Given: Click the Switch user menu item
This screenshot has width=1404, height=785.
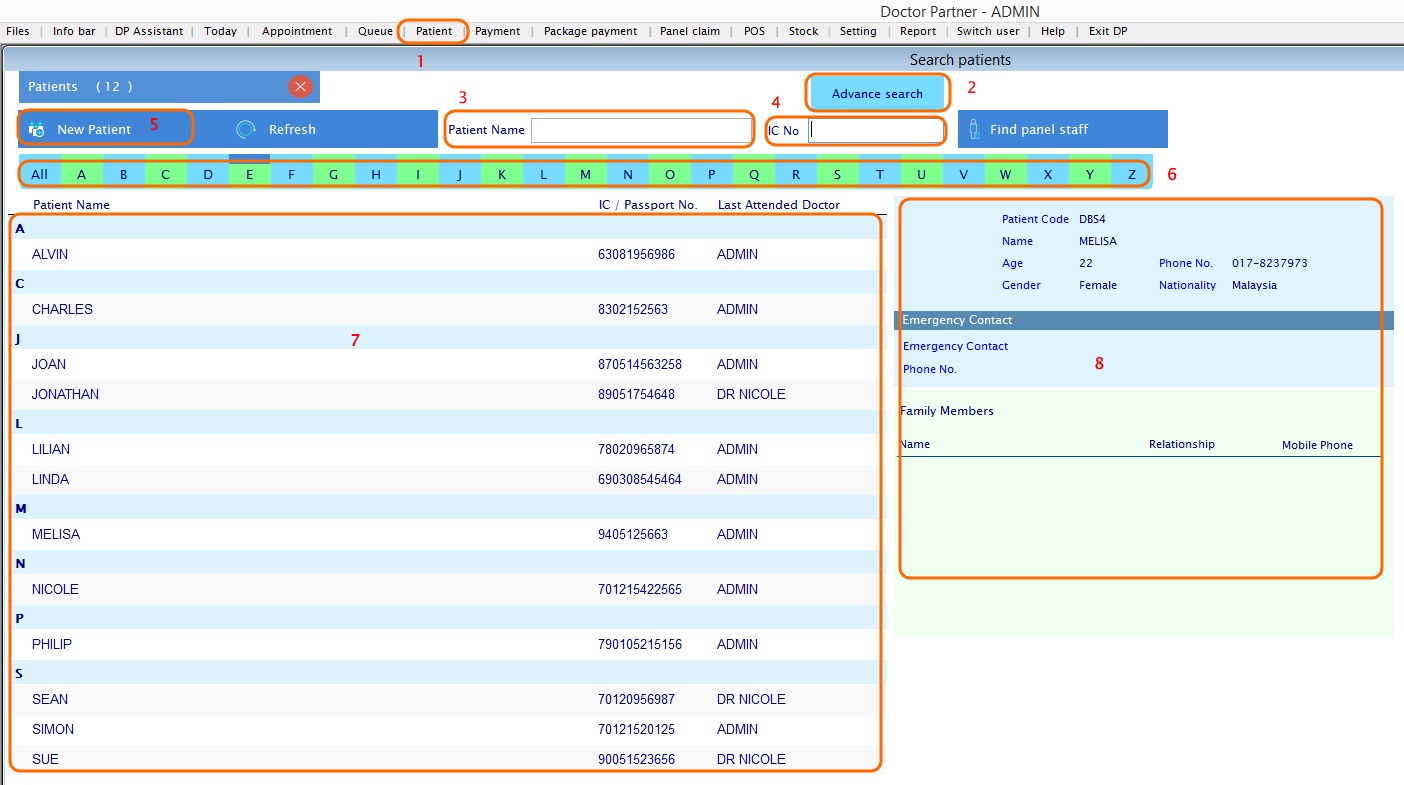Looking at the screenshot, I should [x=988, y=31].
